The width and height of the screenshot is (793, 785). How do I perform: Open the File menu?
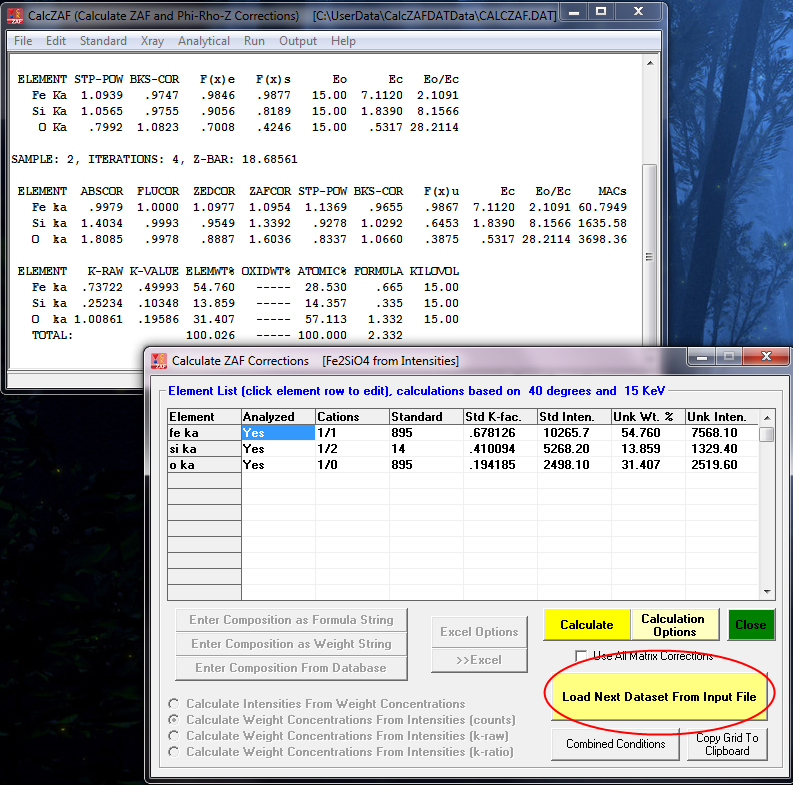tap(23, 41)
